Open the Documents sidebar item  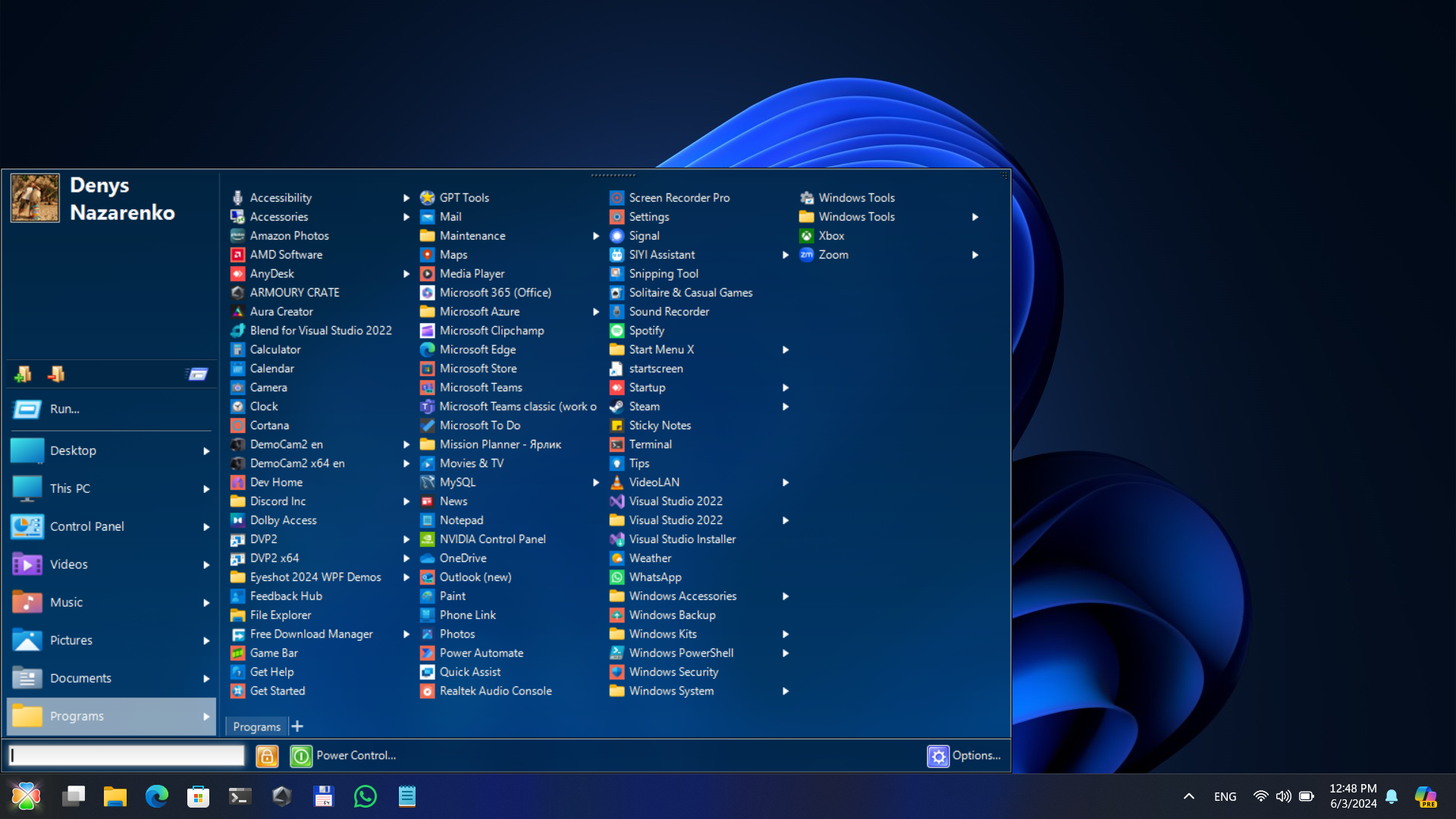tap(111, 678)
